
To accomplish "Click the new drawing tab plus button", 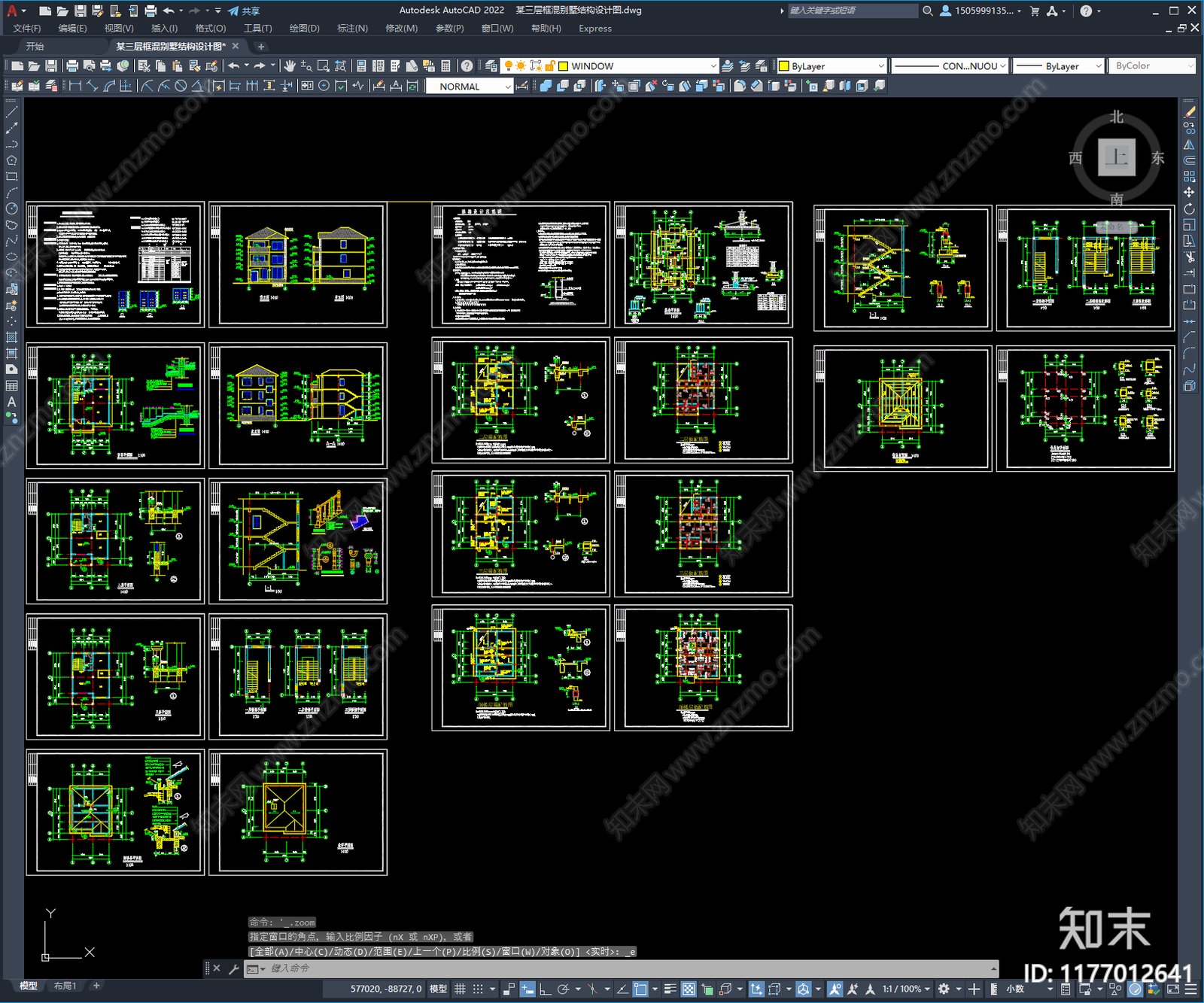I will [261, 47].
